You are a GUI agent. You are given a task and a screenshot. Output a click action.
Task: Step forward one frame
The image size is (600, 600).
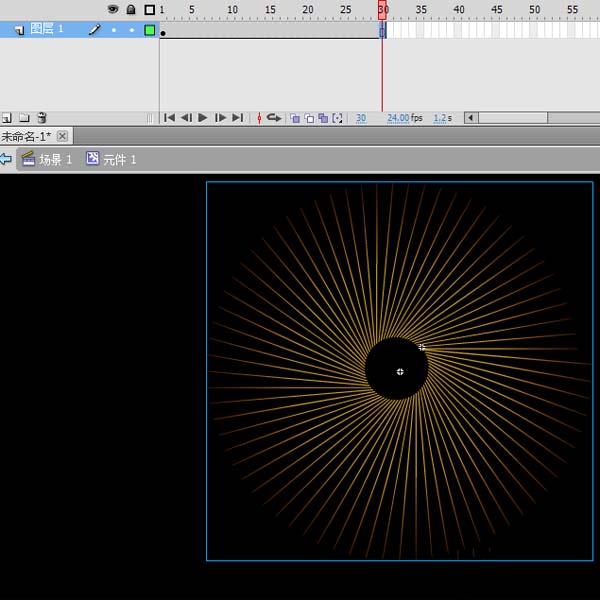220,118
